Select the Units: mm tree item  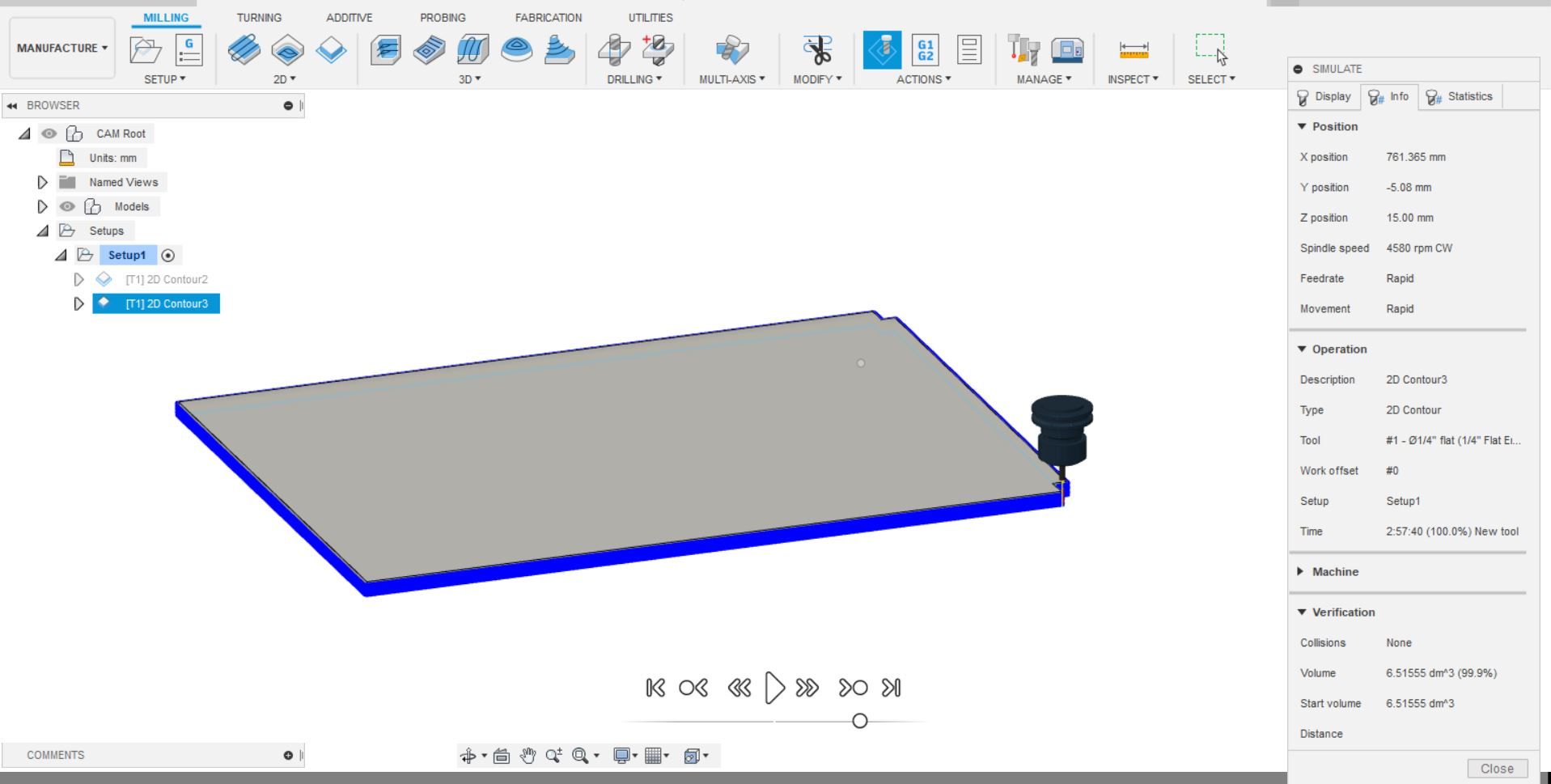112,158
